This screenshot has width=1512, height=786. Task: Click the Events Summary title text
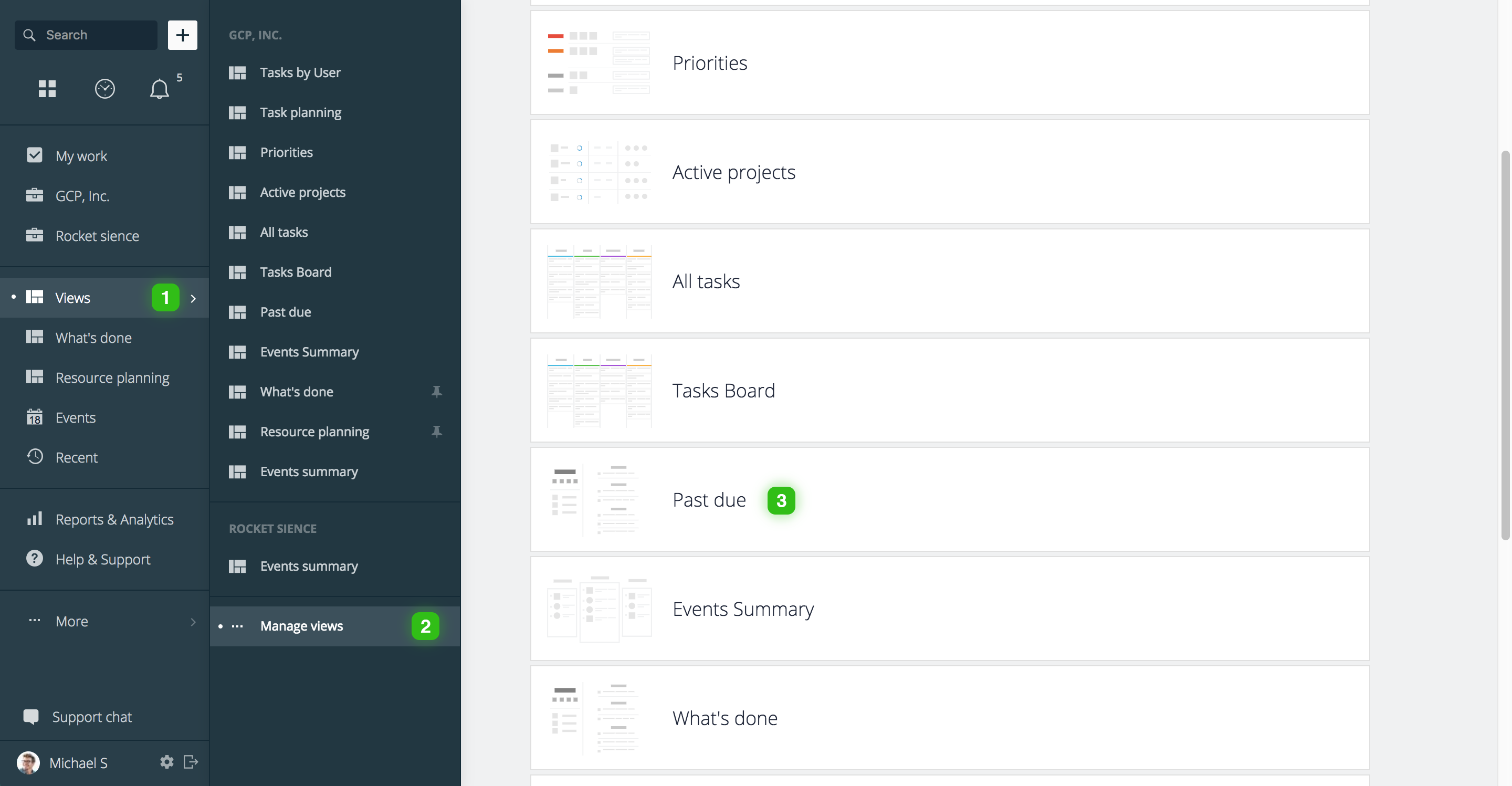point(743,609)
